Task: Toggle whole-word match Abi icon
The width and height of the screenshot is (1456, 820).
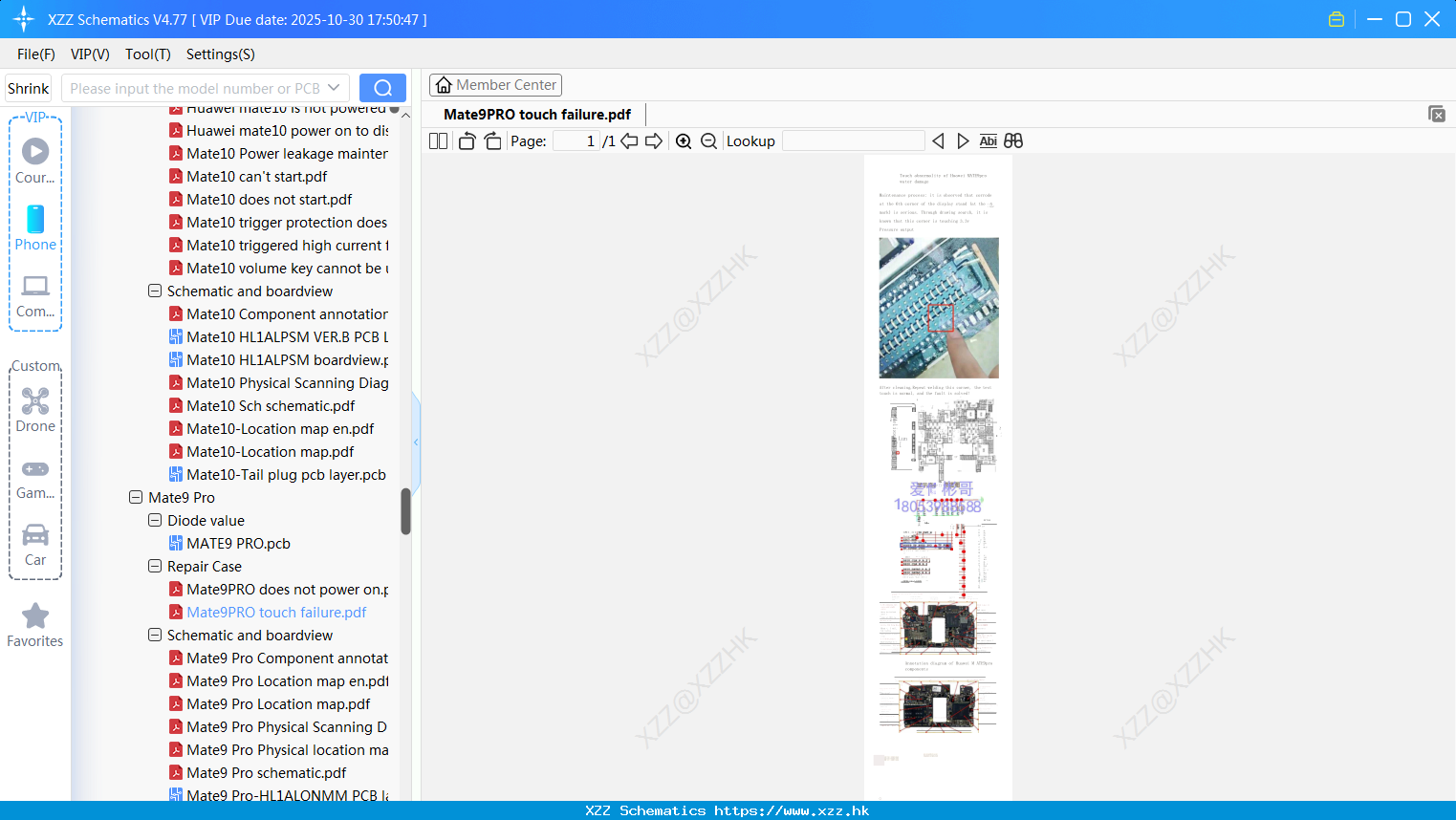Action: [988, 141]
